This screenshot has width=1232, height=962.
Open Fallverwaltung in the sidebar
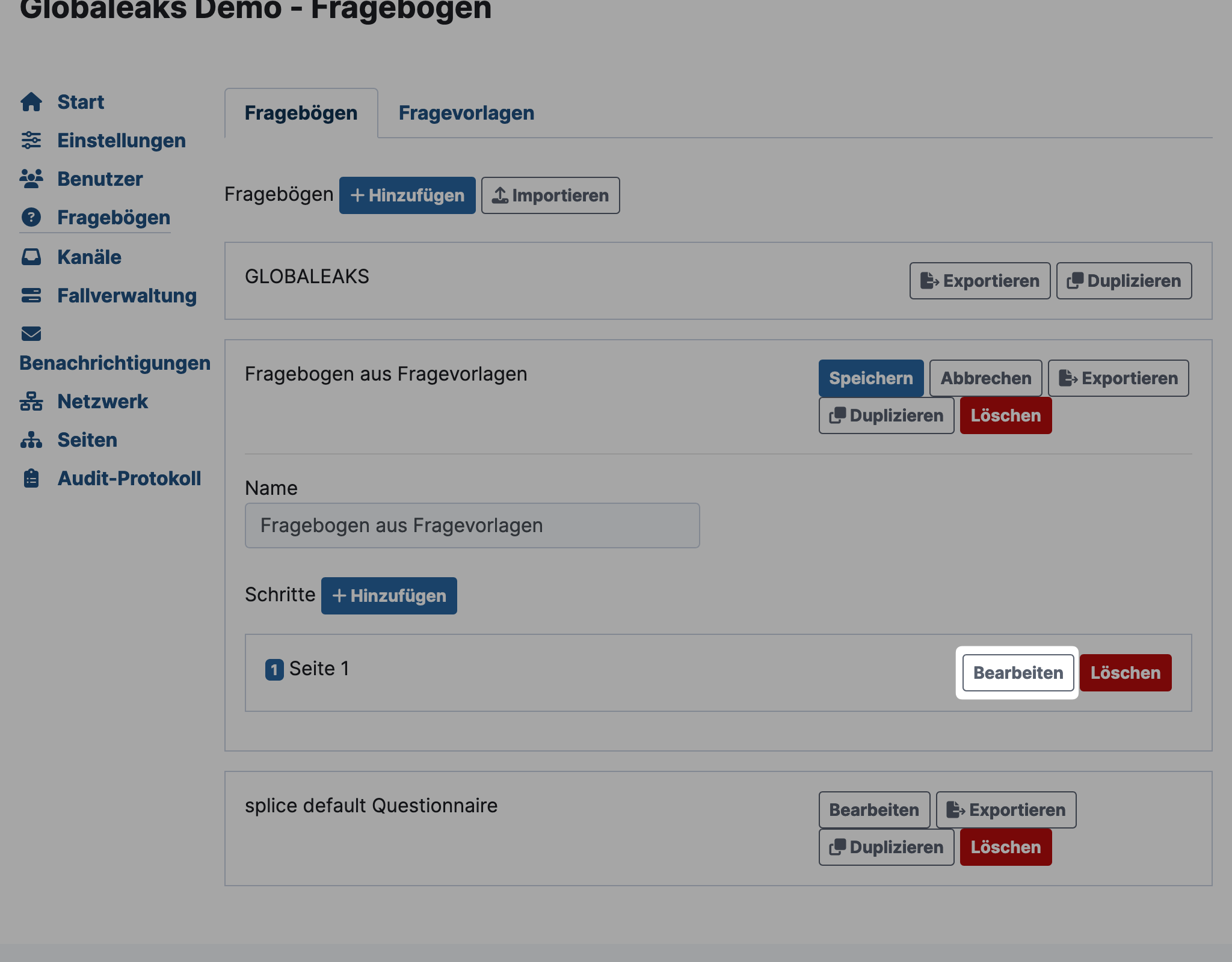tap(127, 296)
